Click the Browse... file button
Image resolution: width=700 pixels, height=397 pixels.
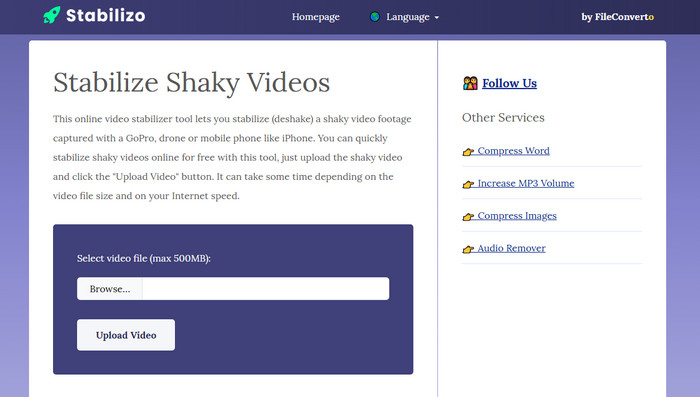click(x=110, y=289)
